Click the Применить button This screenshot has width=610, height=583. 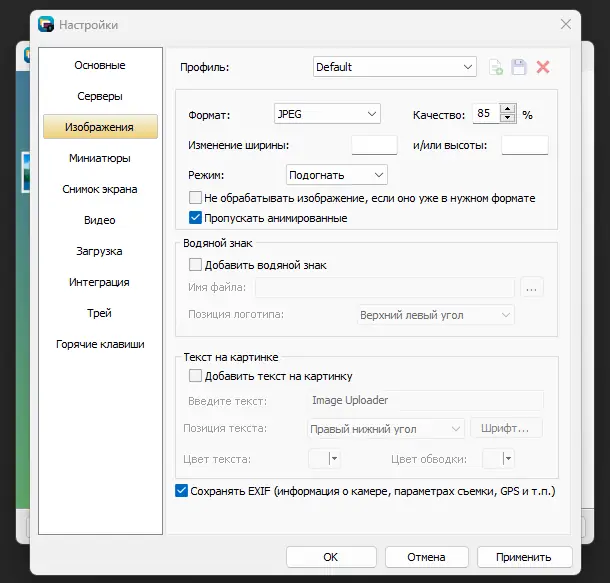524,557
